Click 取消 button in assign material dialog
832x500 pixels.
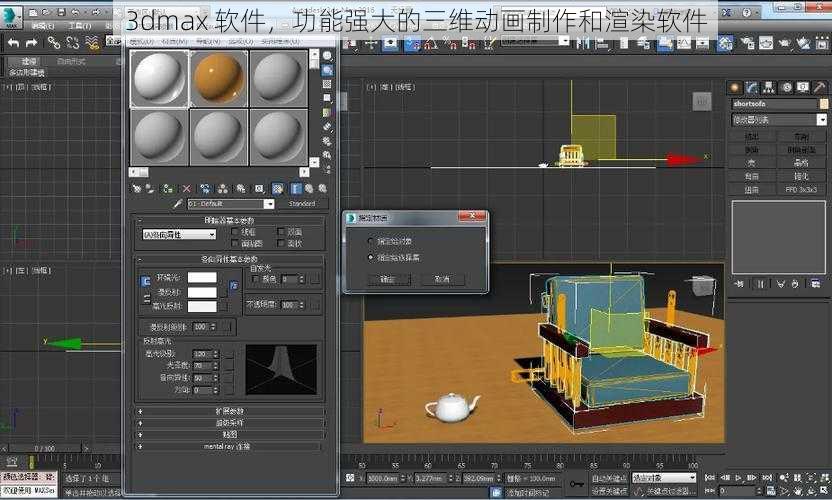(x=443, y=279)
